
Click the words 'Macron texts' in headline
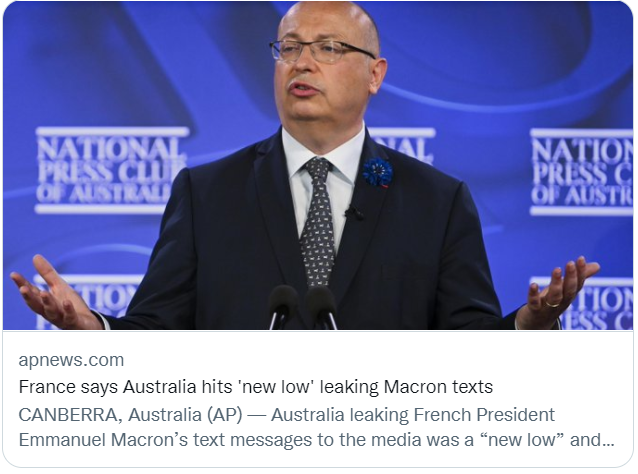coord(438,387)
